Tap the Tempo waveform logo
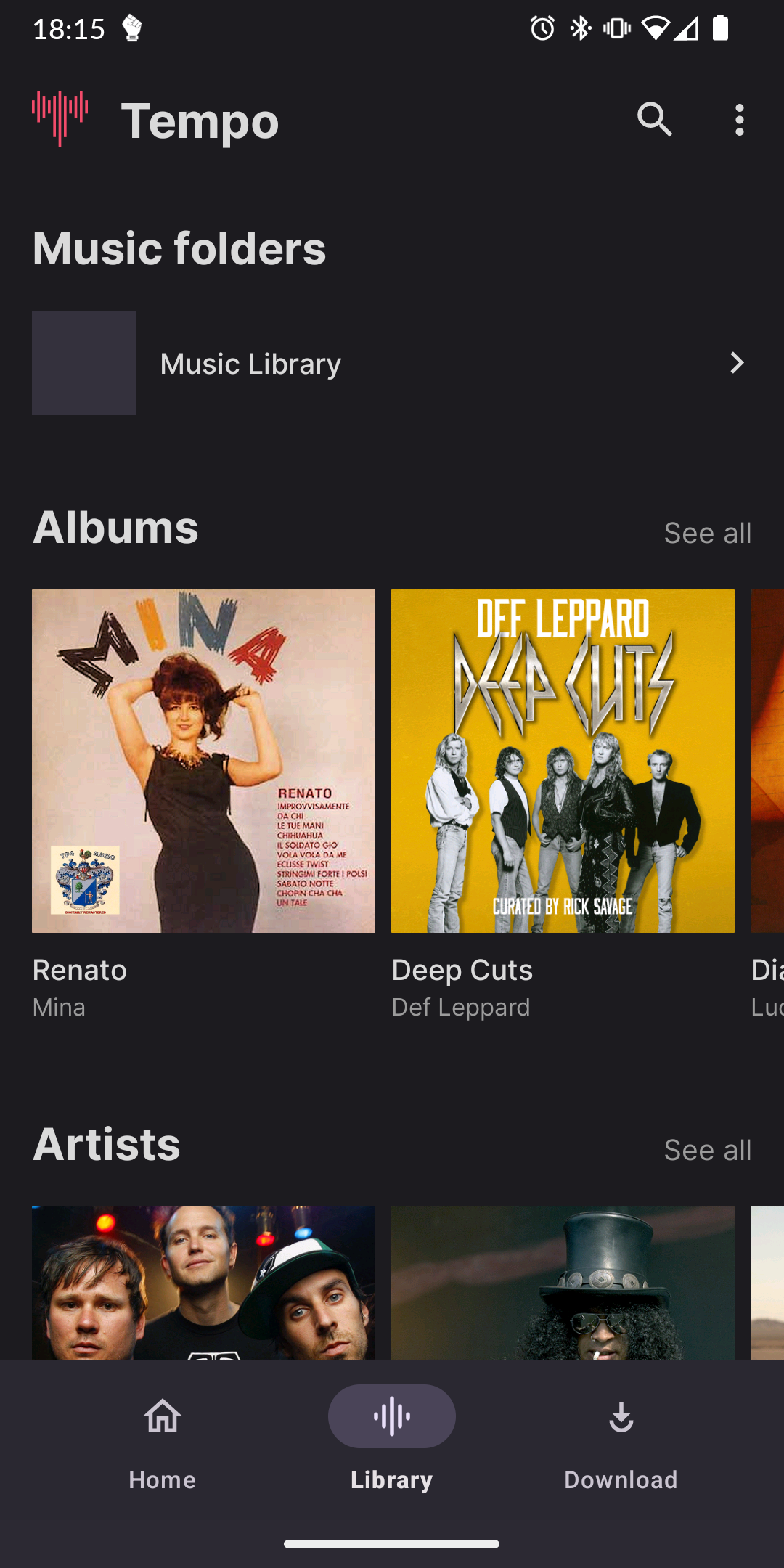 [x=60, y=118]
